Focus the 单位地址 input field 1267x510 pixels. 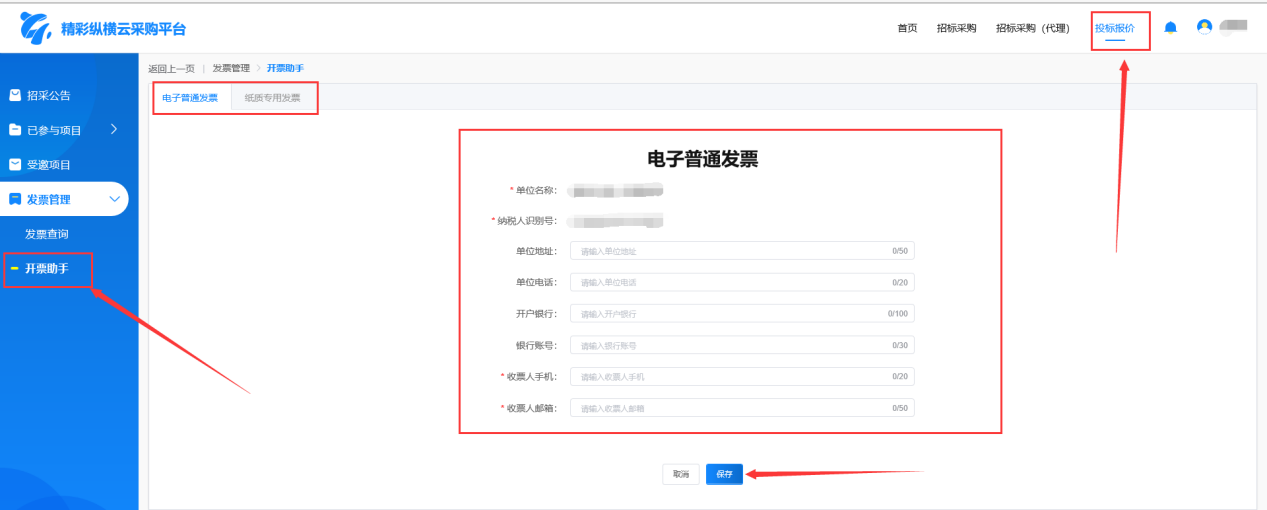coord(742,251)
